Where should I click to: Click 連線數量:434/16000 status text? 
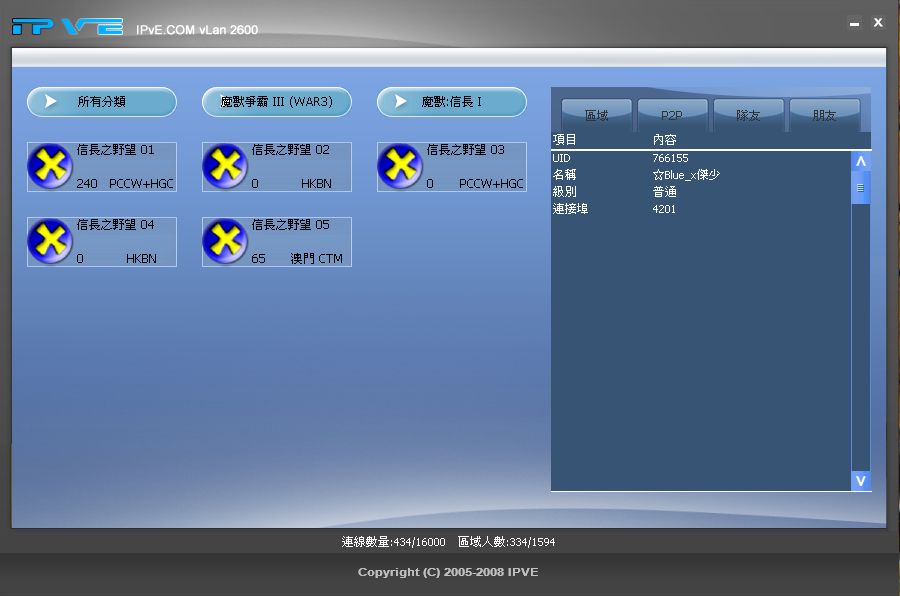(393, 542)
